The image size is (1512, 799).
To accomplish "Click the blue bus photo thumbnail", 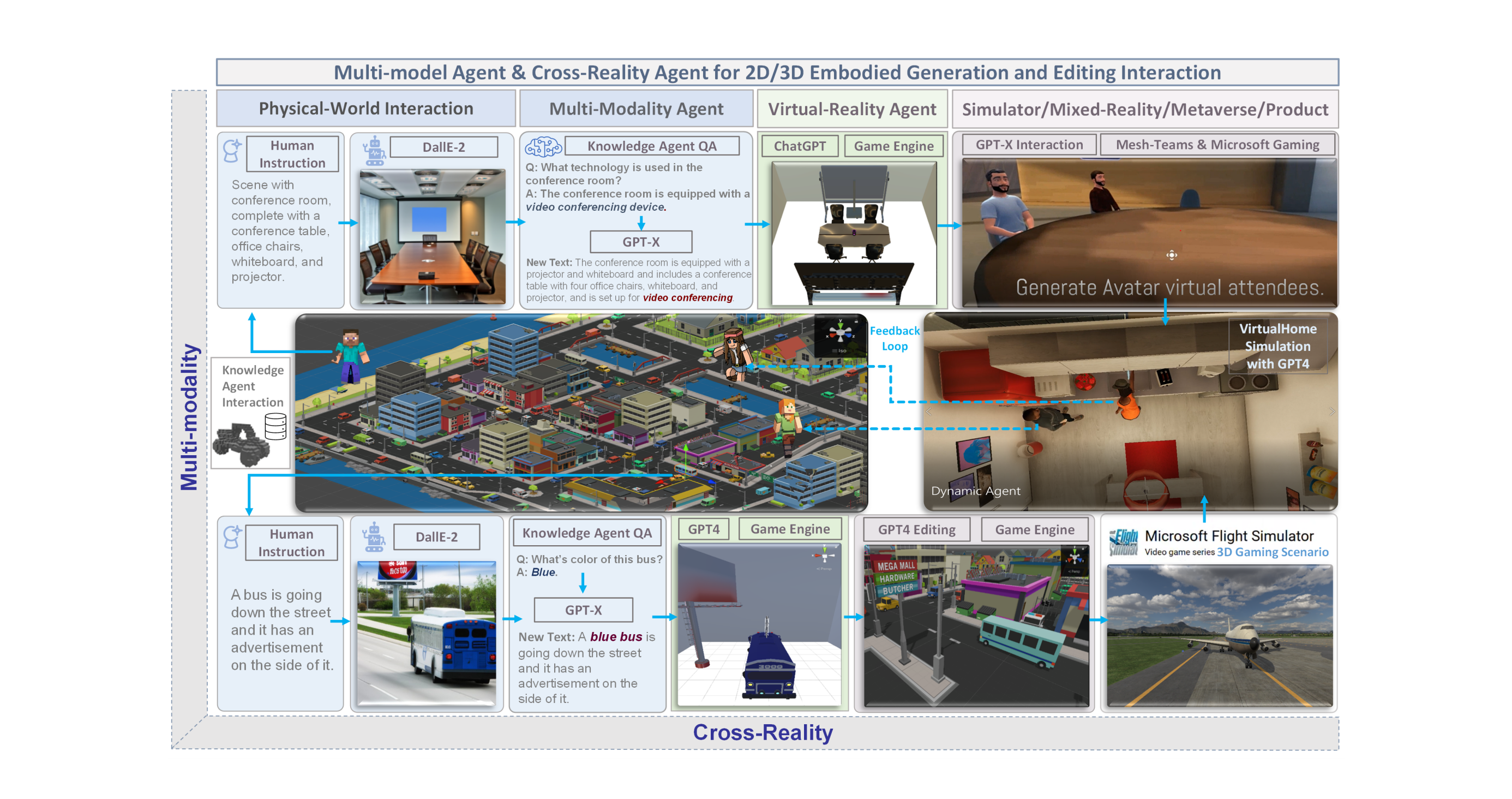I will [x=427, y=633].
